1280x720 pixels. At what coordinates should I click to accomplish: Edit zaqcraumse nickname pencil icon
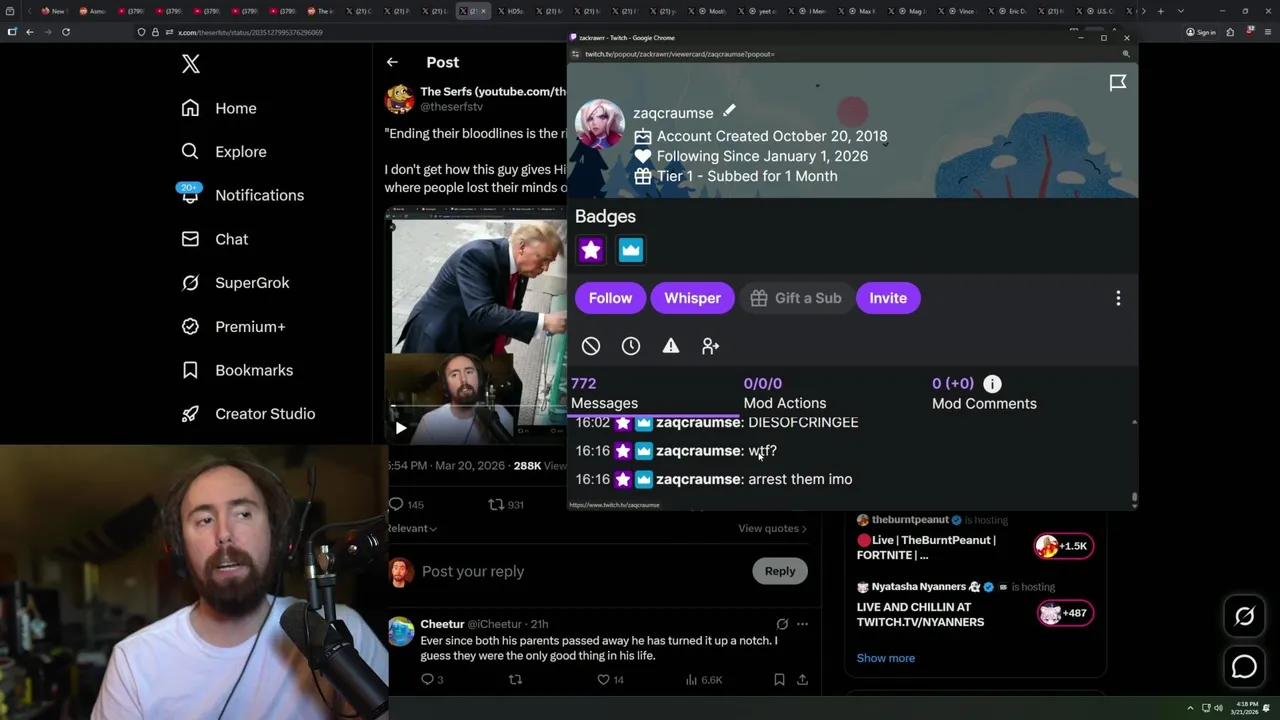(729, 111)
